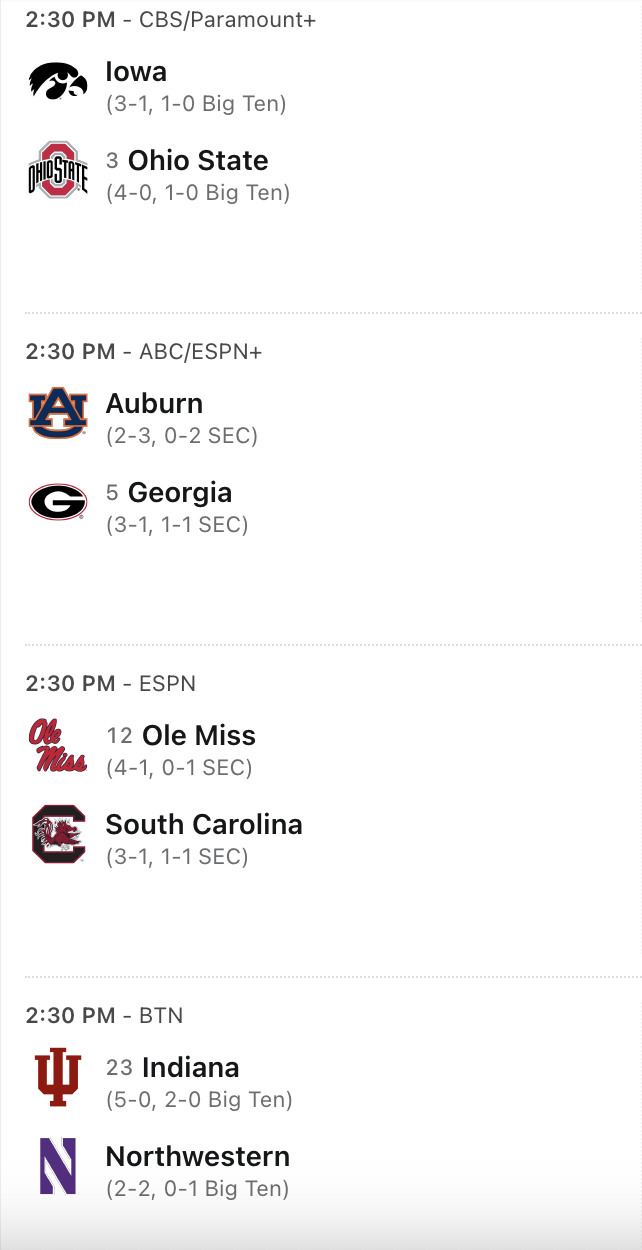The image size is (642, 1250).
Task: Click the South Carolina Gamecocks logo
Action: coord(58,834)
